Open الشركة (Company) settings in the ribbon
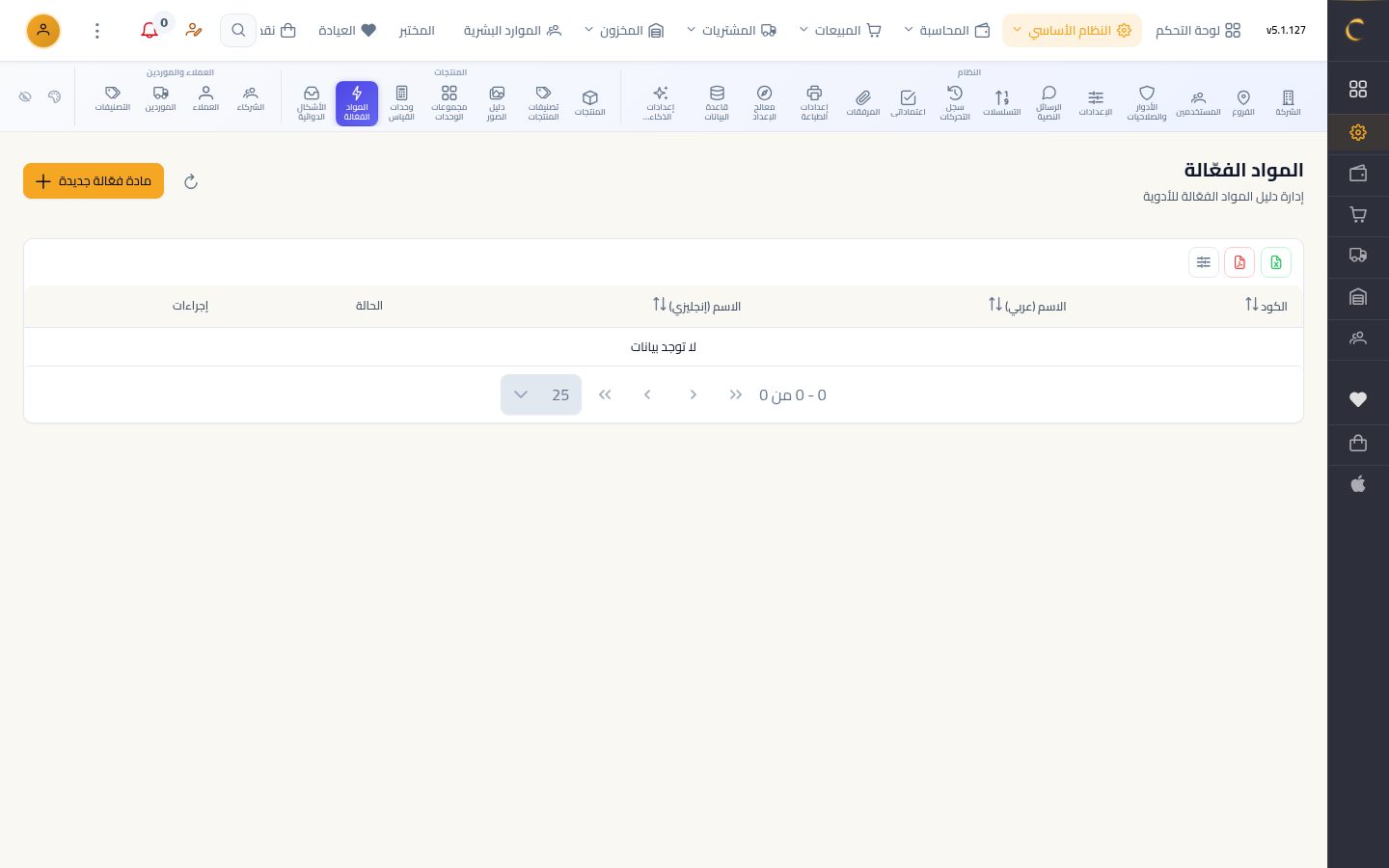Image resolution: width=1389 pixels, height=868 pixels. [x=1288, y=103]
